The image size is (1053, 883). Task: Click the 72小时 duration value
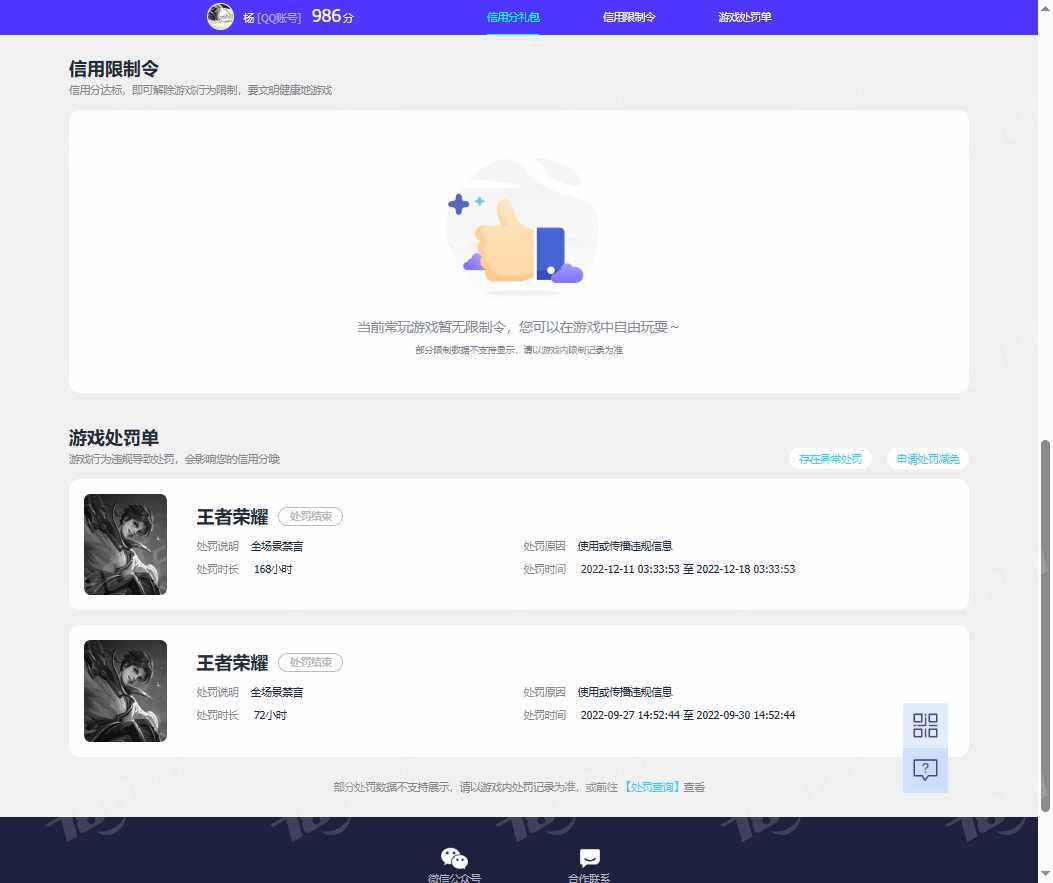270,715
